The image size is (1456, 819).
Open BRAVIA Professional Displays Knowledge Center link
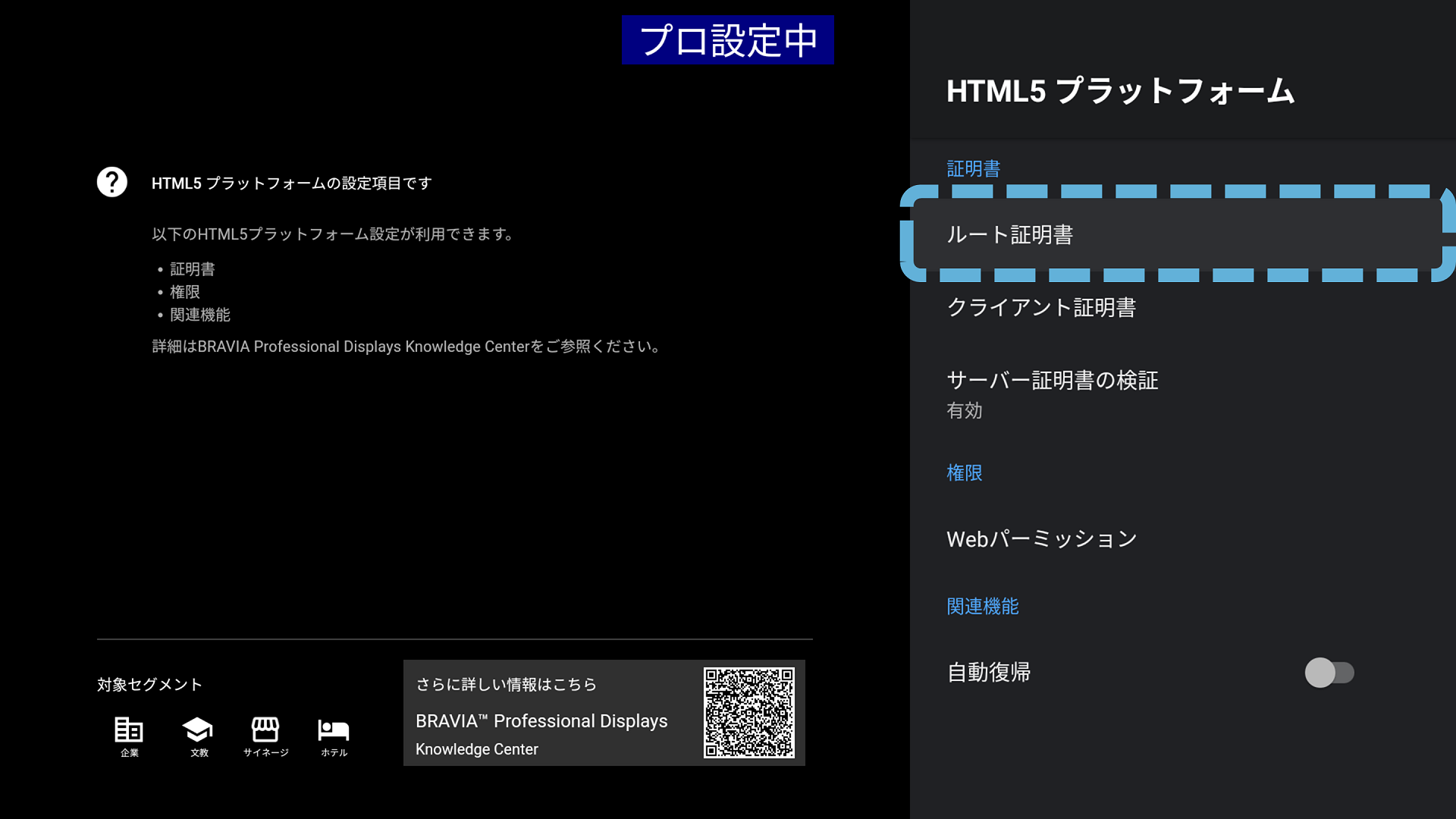click(x=541, y=722)
